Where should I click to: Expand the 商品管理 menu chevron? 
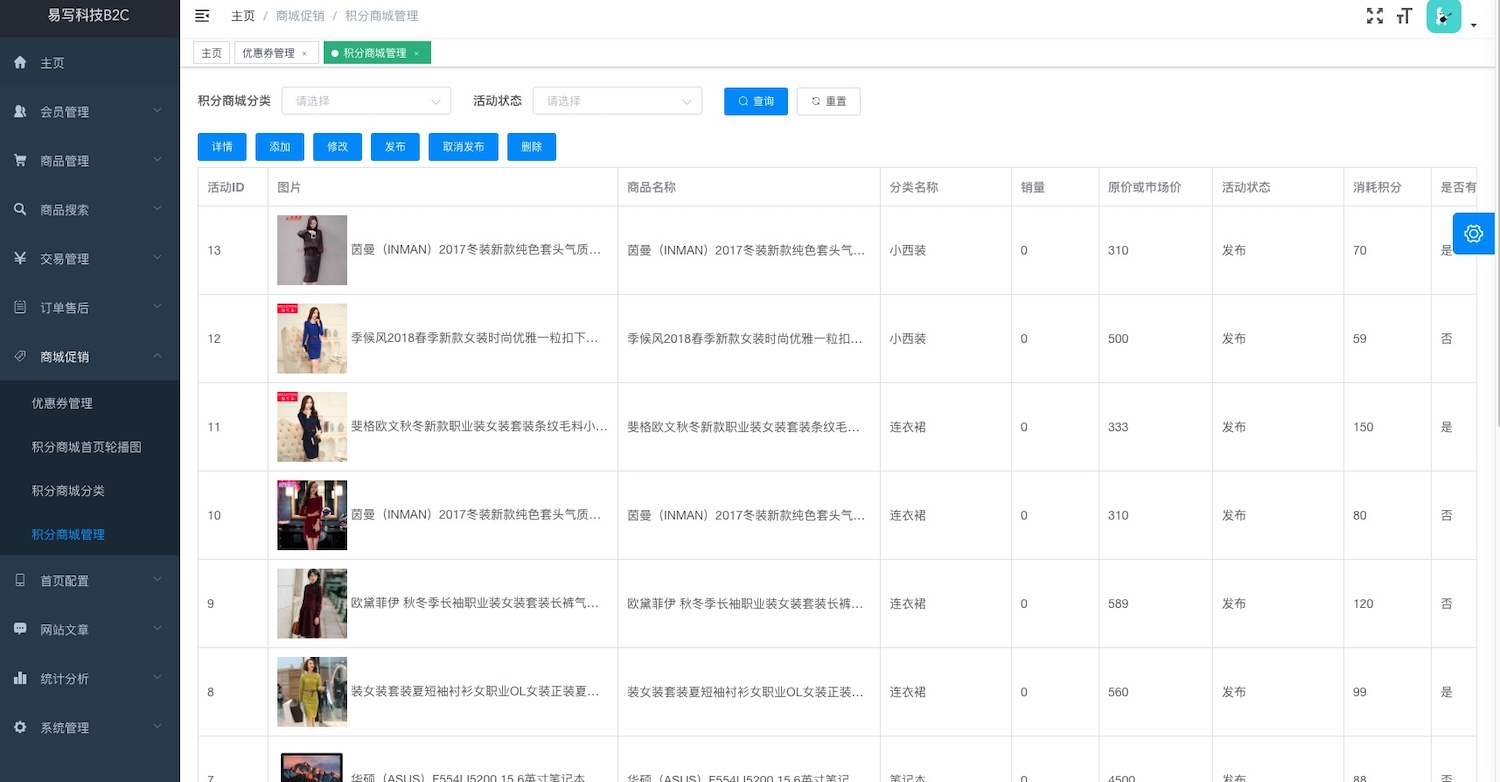point(157,160)
